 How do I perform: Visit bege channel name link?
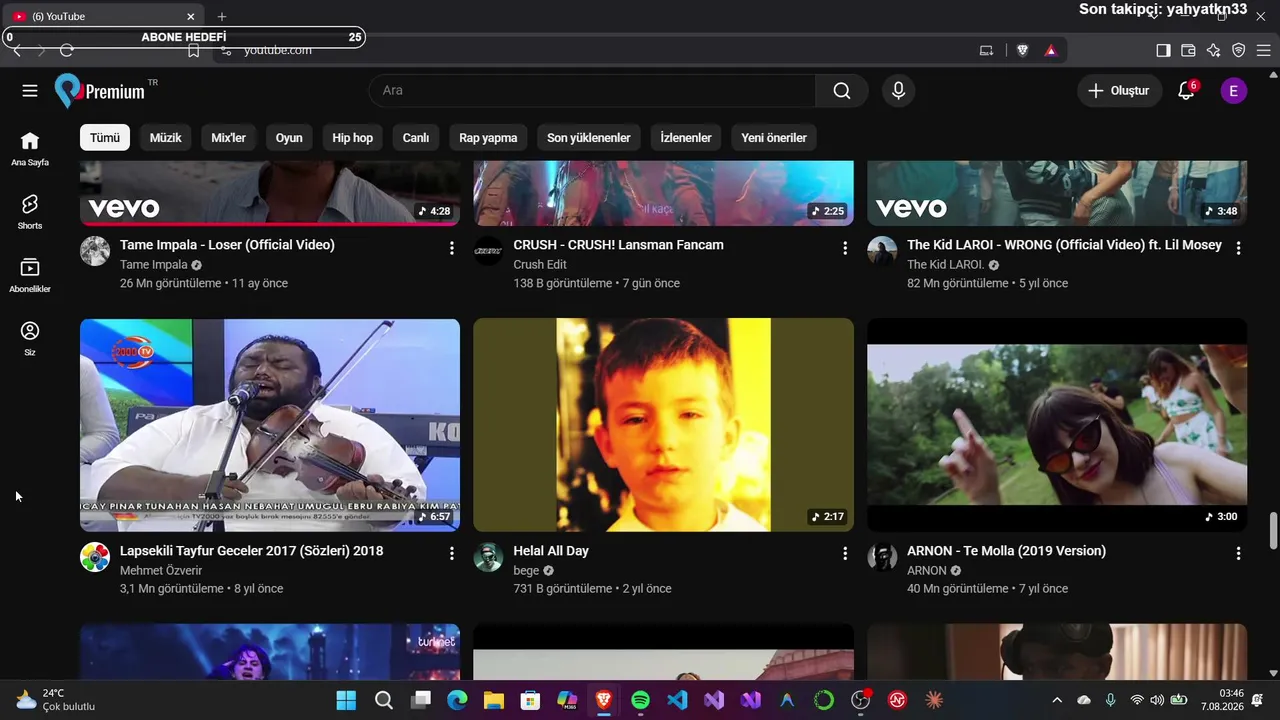point(526,571)
